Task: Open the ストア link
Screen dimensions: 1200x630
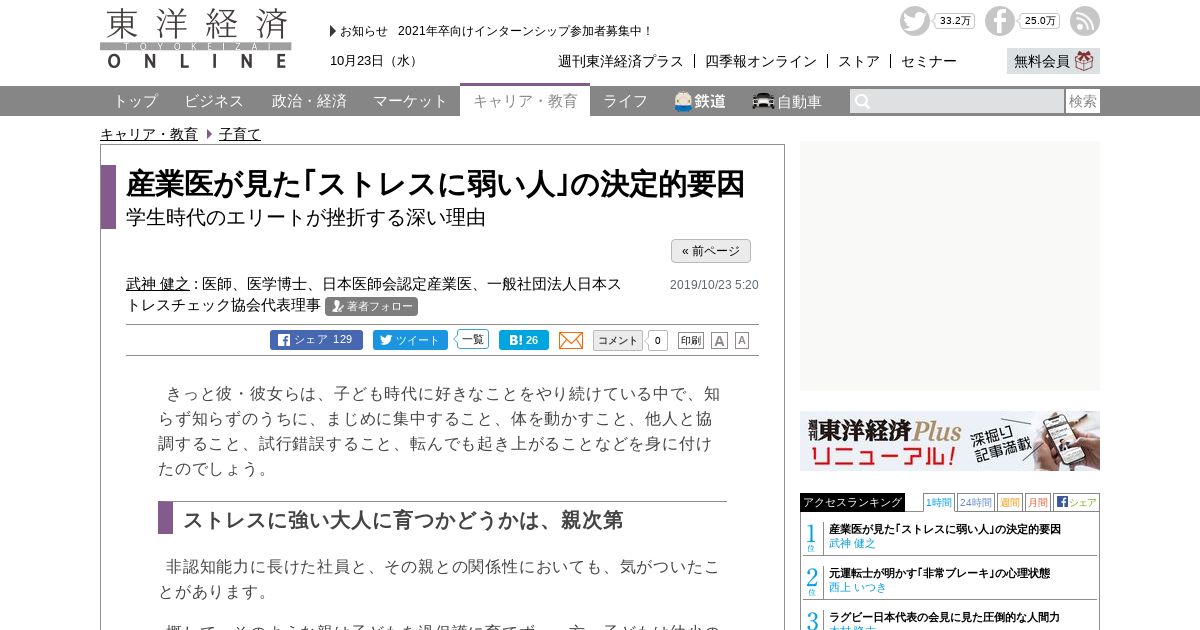Action: coord(859,61)
